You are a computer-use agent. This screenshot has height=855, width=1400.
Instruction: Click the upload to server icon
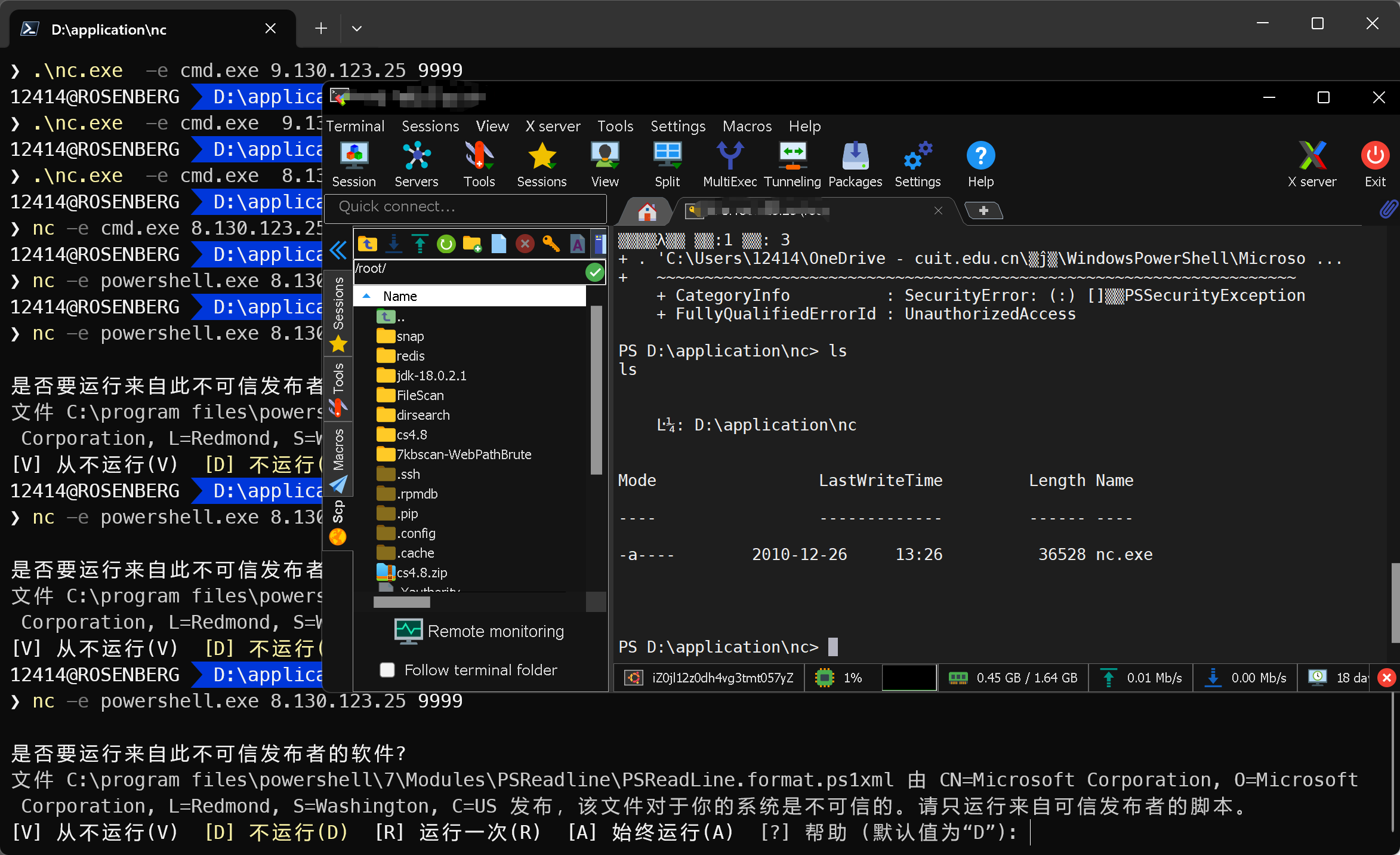point(420,244)
